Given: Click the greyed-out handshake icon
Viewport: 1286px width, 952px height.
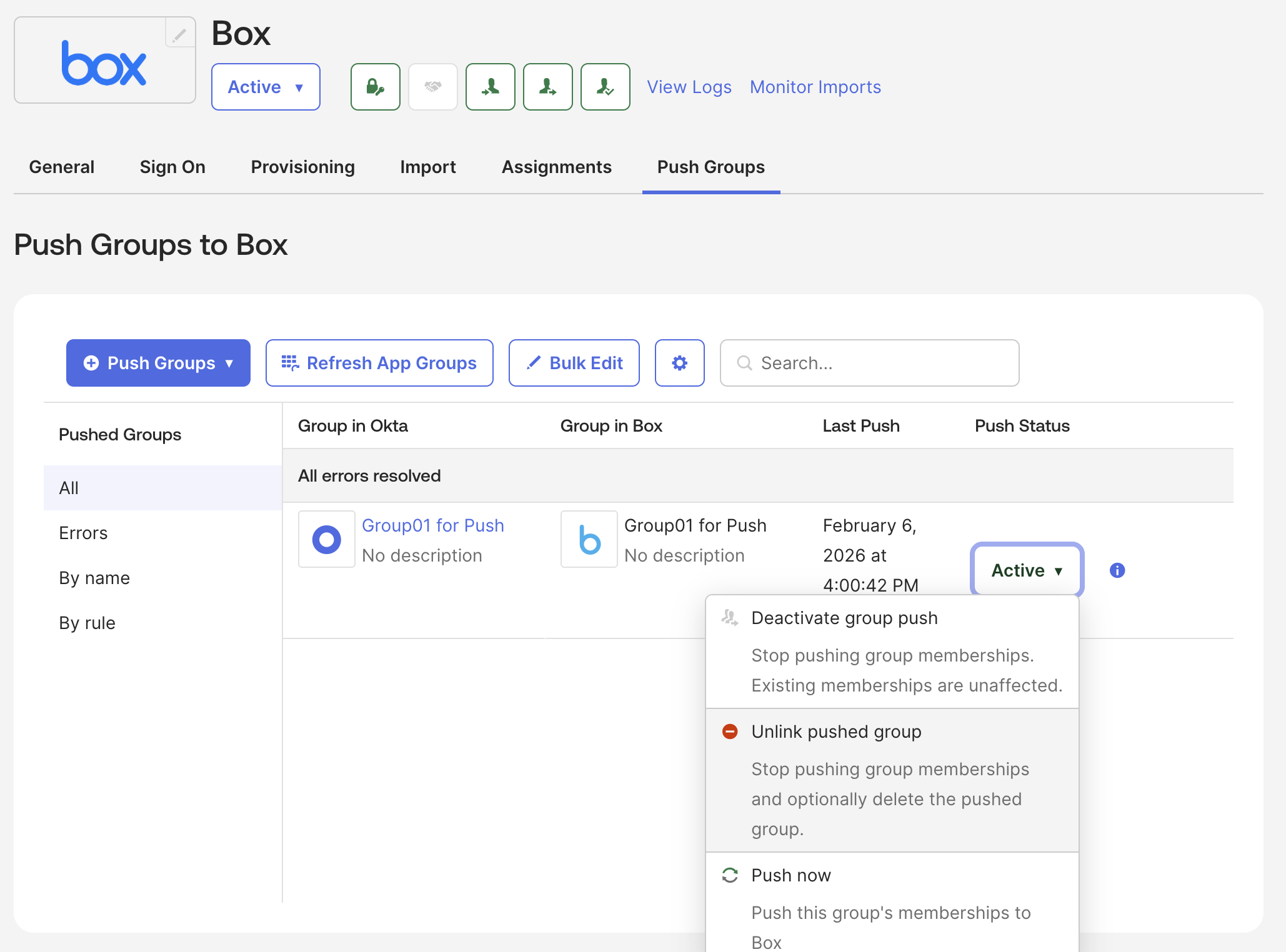Looking at the screenshot, I should tap(432, 87).
